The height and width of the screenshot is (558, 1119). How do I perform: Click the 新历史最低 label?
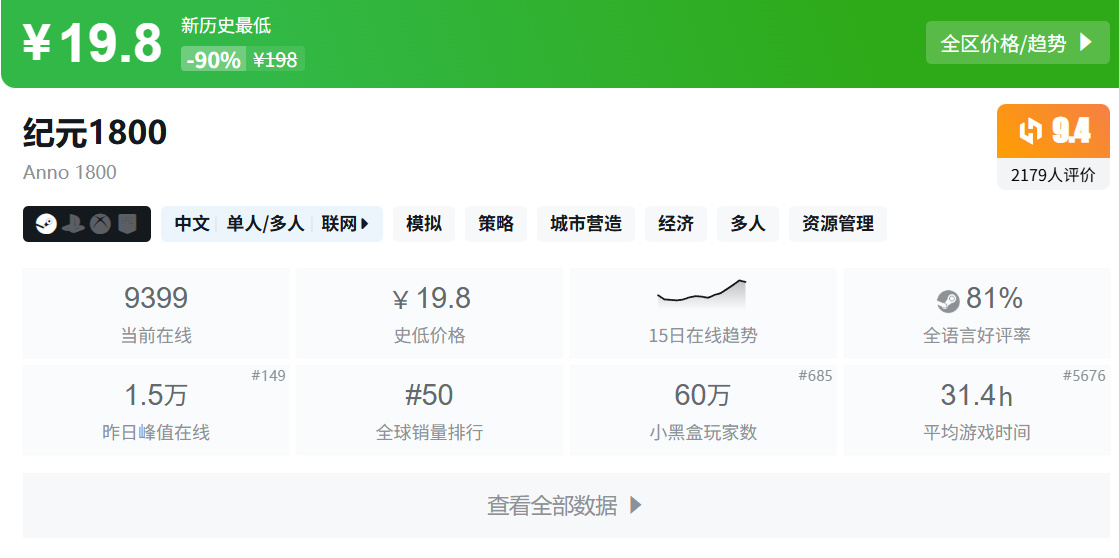pyautogui.click(x=226, y=26)
